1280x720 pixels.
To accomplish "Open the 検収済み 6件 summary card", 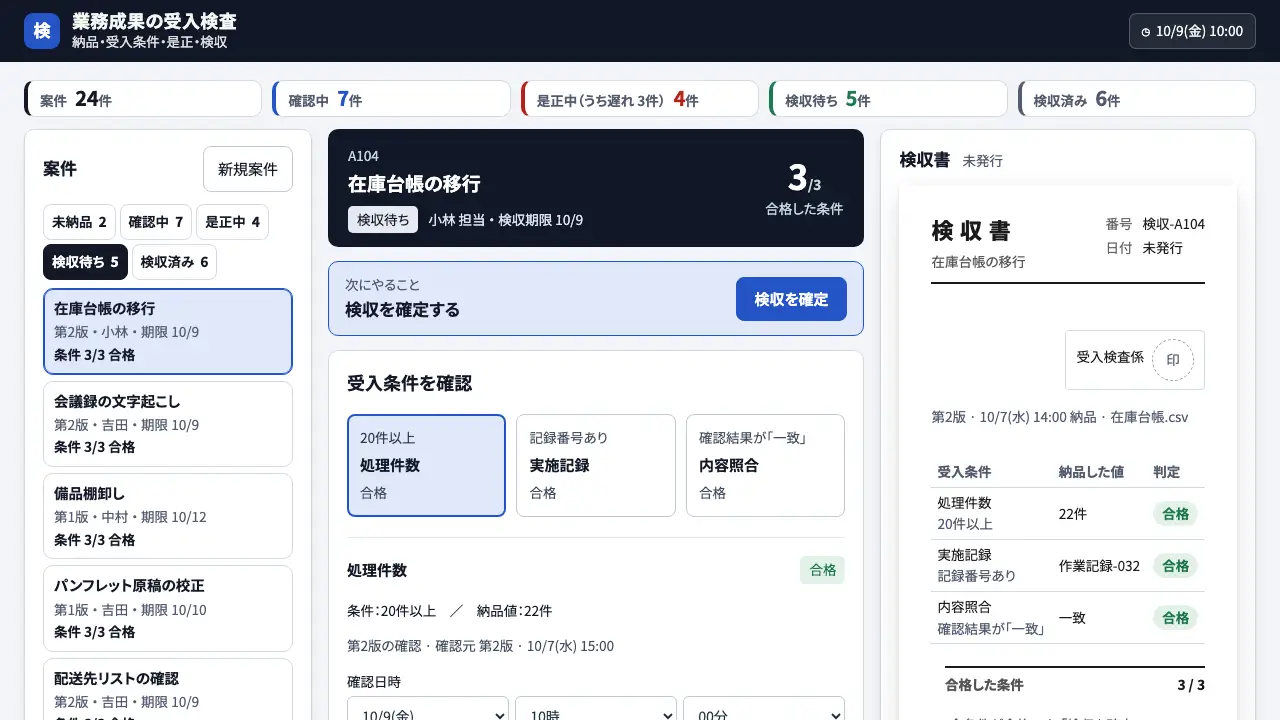I will pos(1136,99).
